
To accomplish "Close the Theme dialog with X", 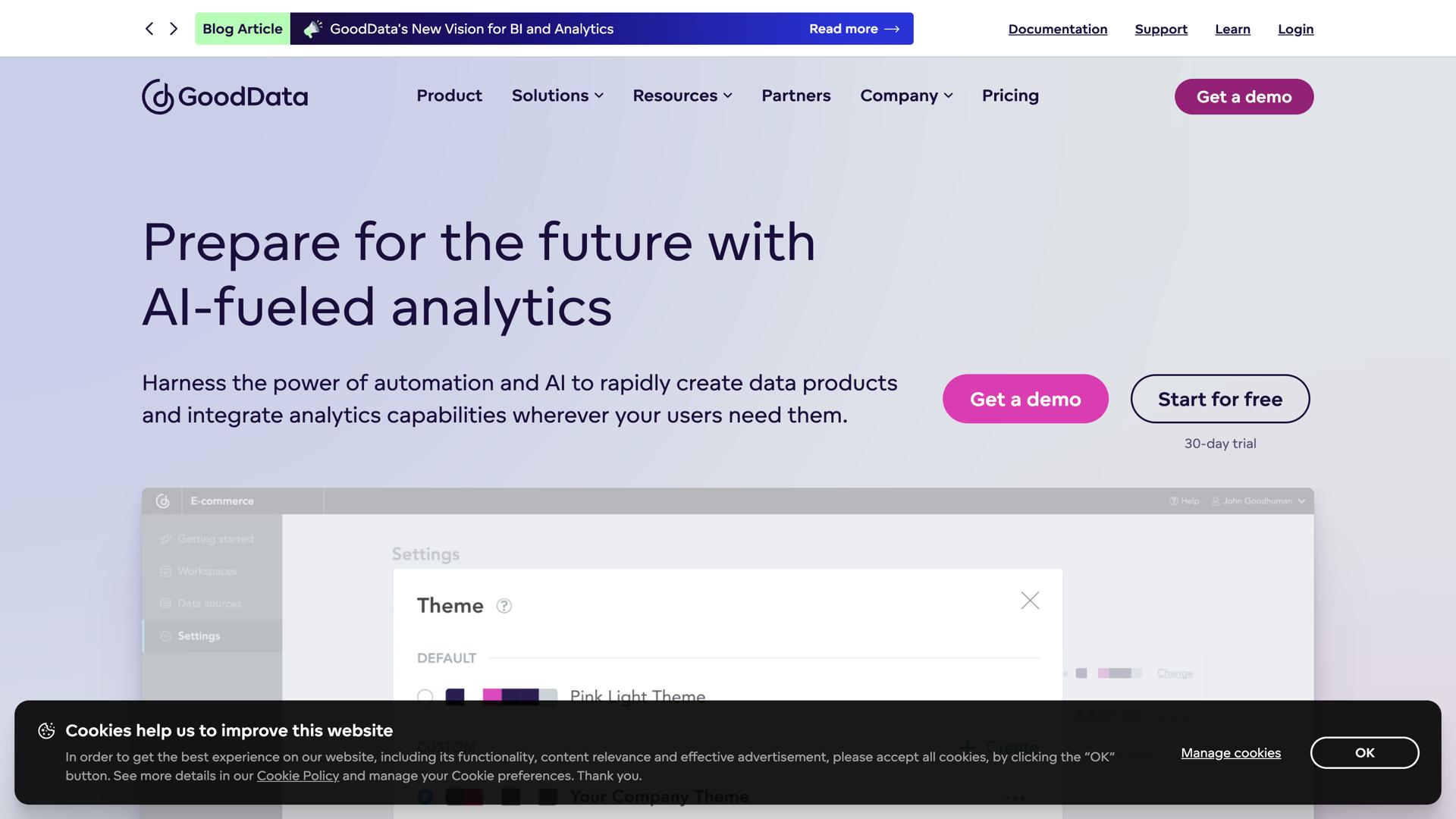I will (1030, 601).
